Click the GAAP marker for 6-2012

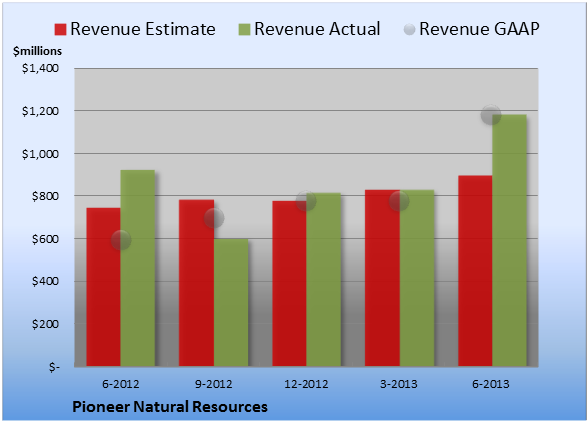coord(121,240)
